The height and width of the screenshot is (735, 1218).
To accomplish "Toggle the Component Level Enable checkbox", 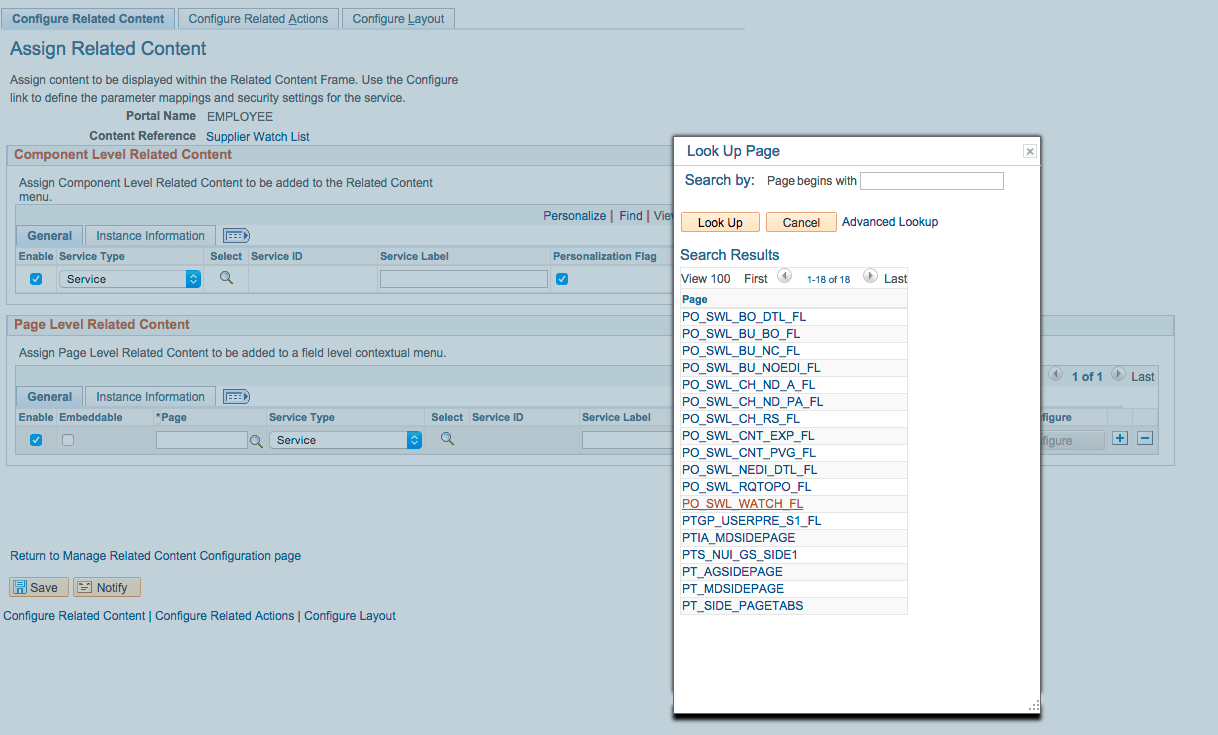I will 36,279.
